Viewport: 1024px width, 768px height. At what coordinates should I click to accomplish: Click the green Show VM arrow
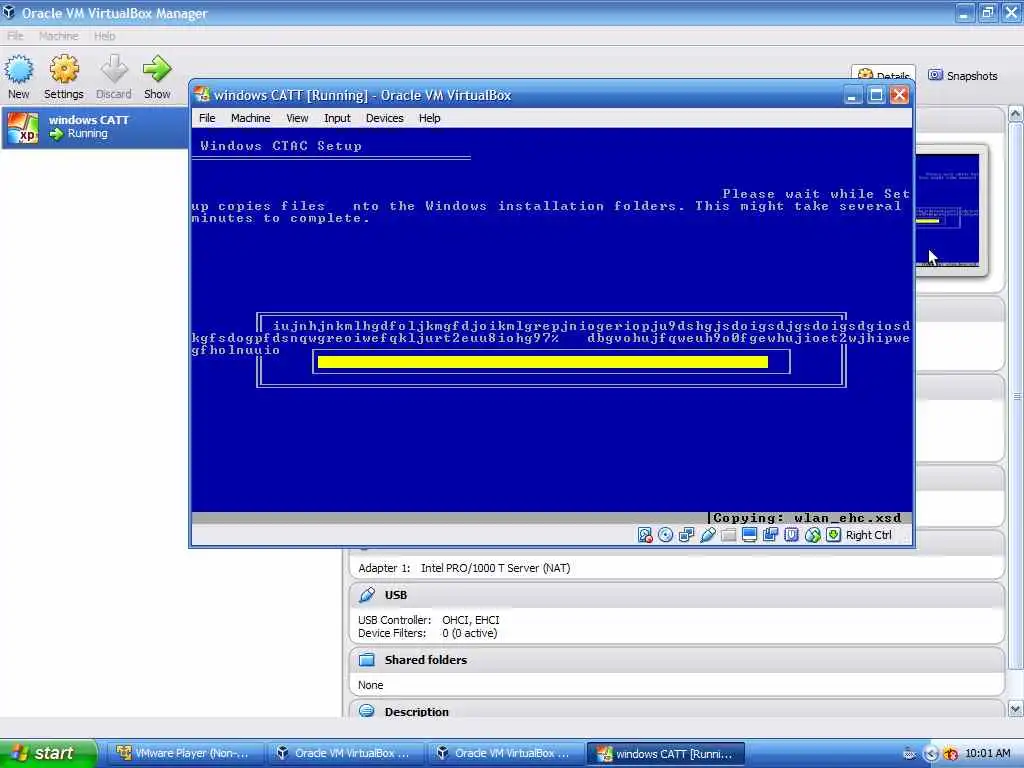click(x=157, y=69)
